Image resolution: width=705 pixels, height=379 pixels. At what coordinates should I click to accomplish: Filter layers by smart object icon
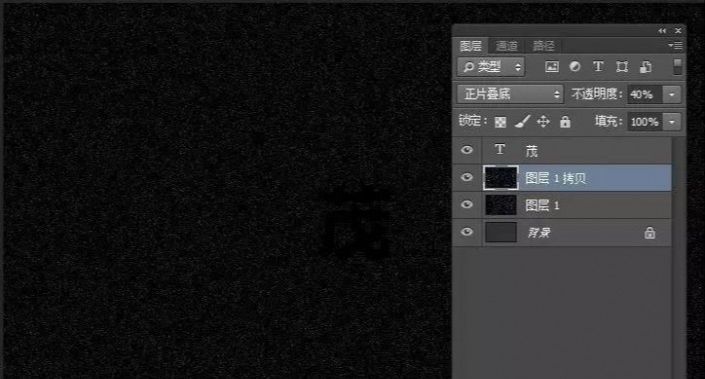click(646, 67)
